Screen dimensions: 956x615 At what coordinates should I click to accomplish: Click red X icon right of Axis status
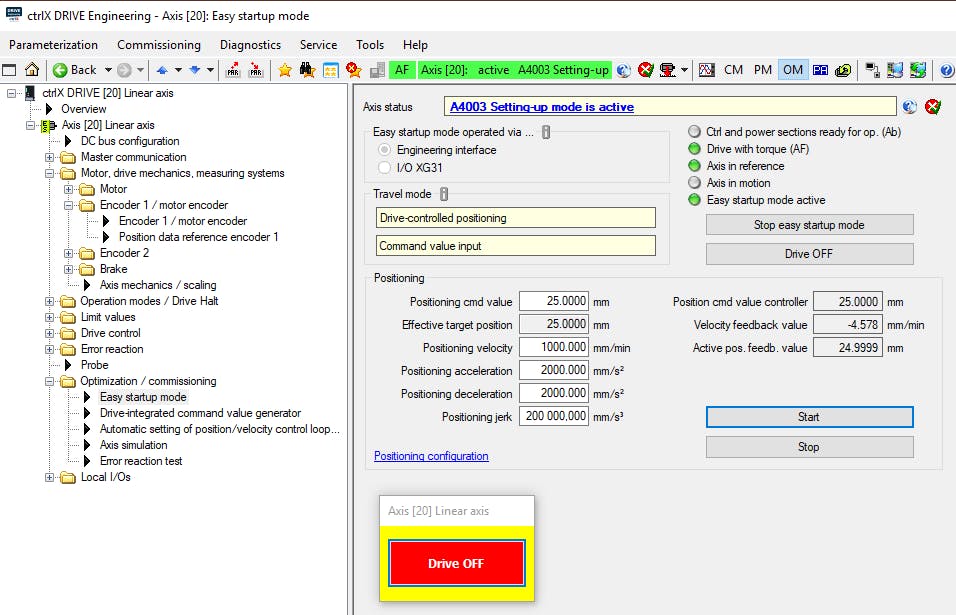point(932,107)
